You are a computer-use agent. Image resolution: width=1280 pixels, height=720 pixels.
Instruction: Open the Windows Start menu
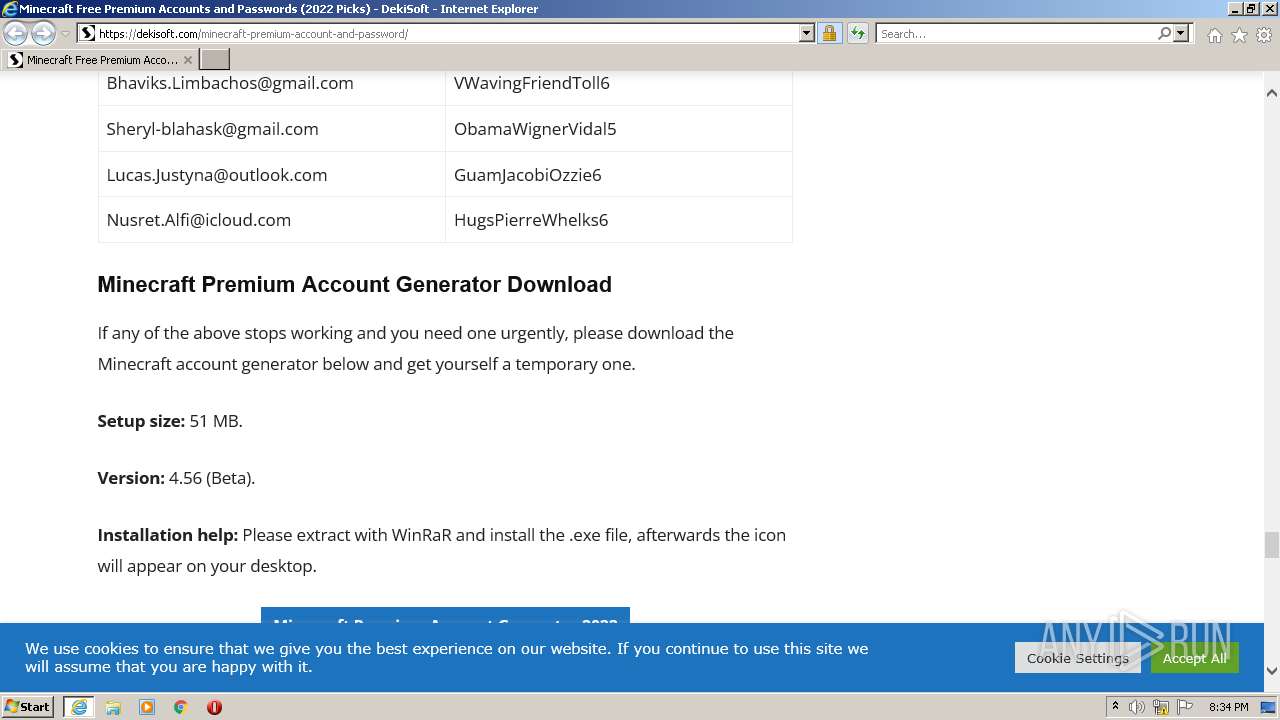click(x=28, y=707)
